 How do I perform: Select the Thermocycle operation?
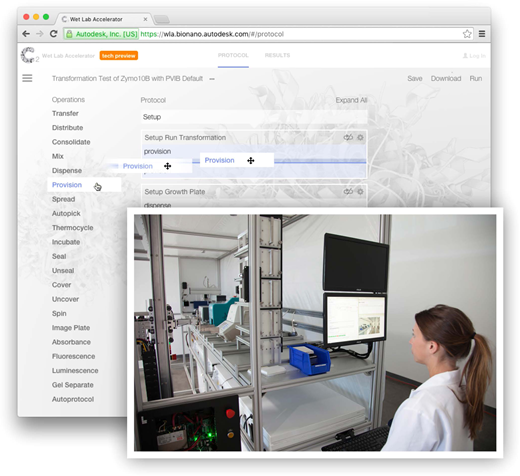pos(72,228)
